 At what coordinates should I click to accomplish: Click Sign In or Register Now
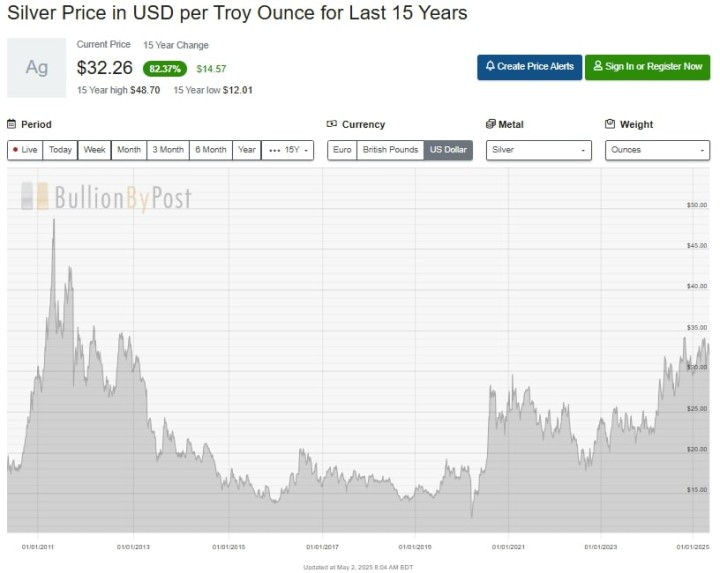tap(647, 67)
